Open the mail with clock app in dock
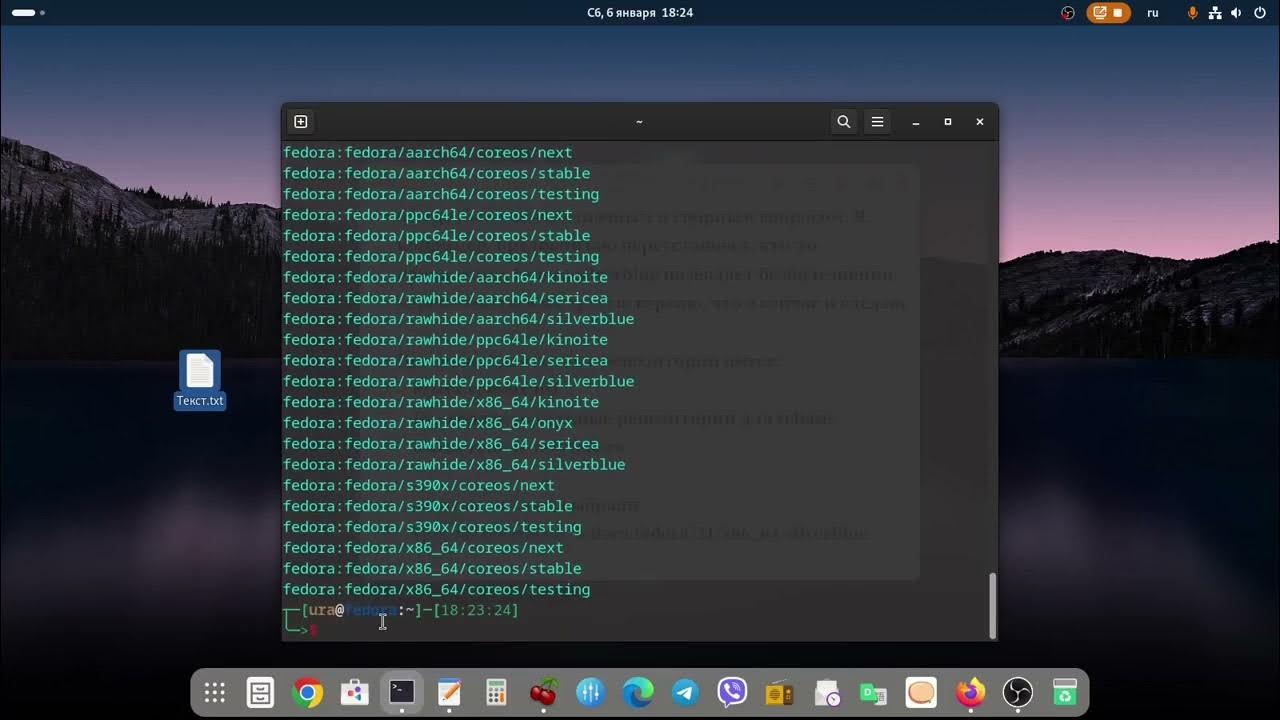The image size is (1280, 720). [x=827, y=692]
